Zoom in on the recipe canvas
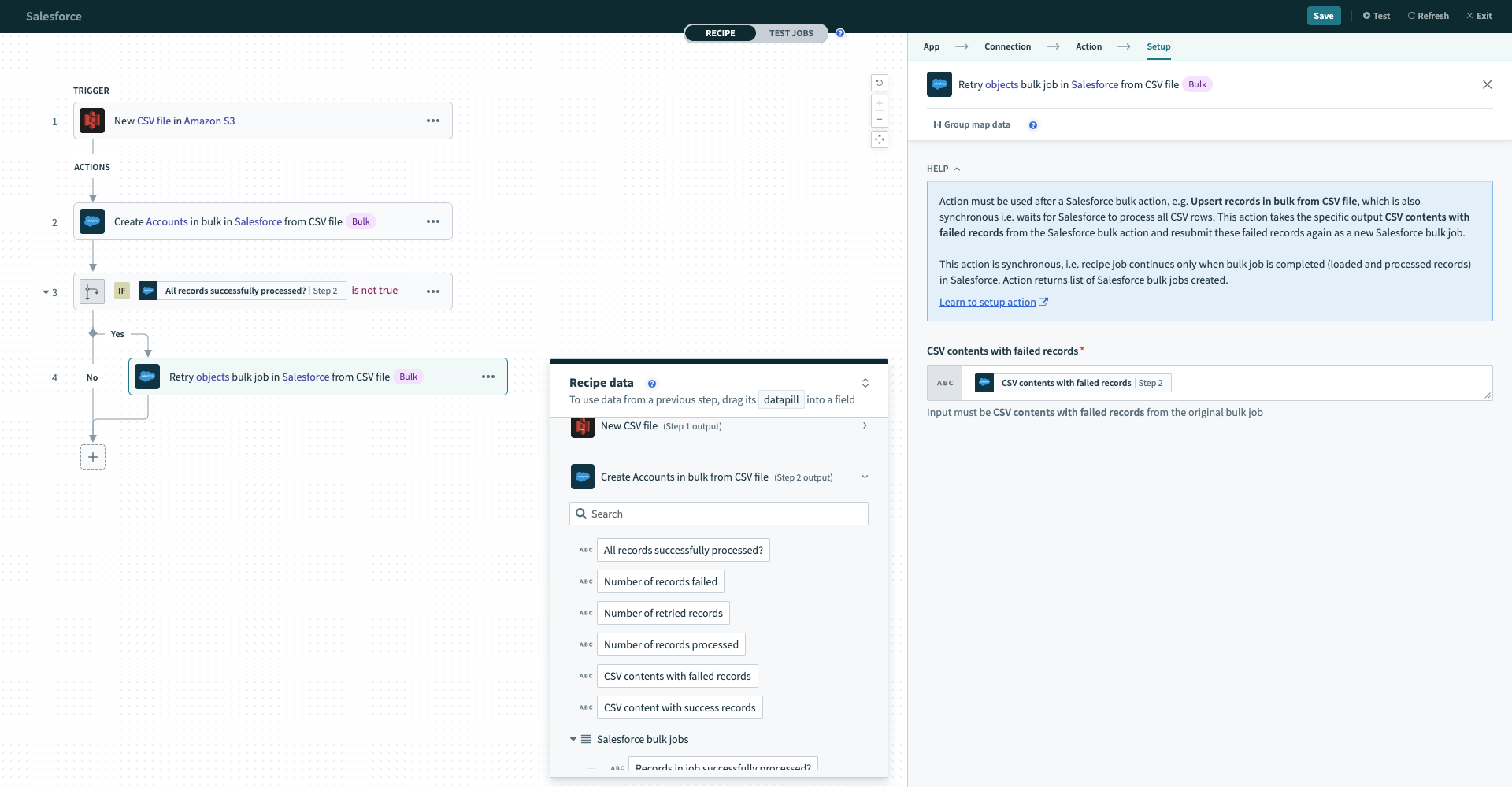Screen dimensions: 1512x787 pyautogui.click(x=880, y=102)
